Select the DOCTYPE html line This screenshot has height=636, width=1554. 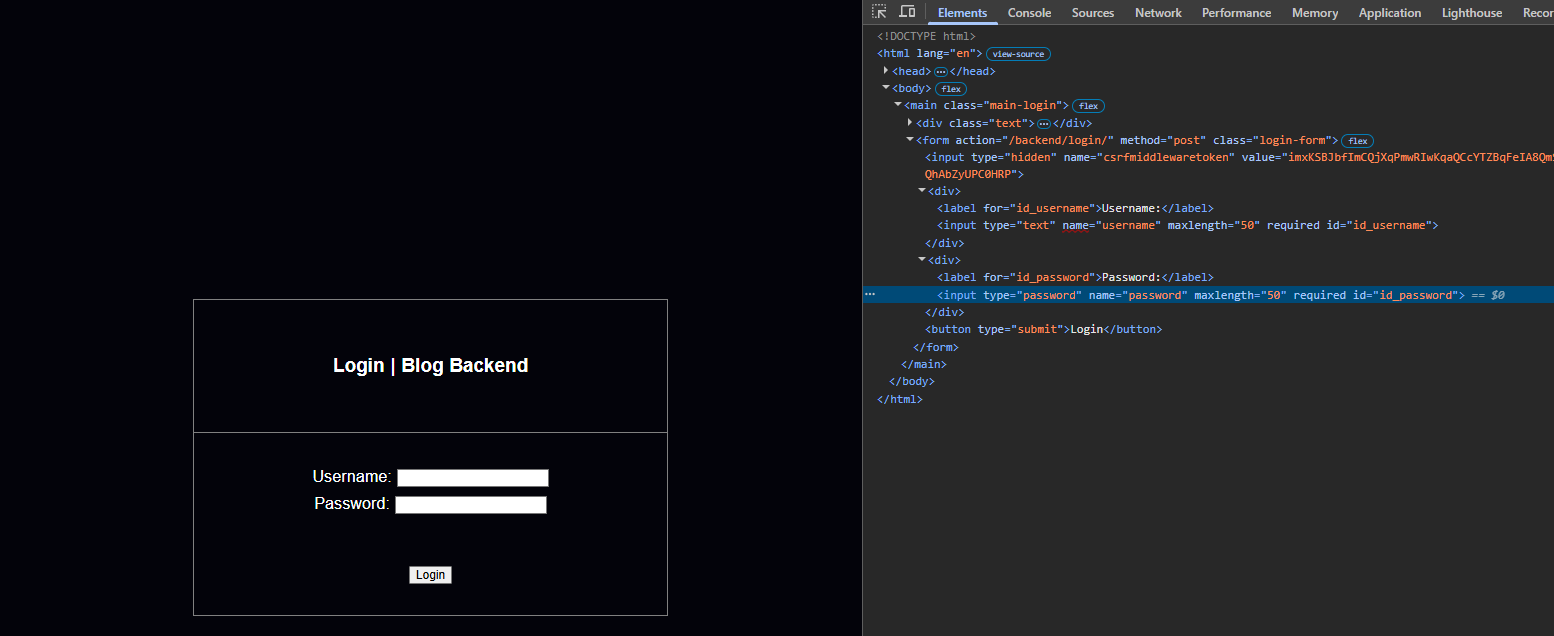[x=926, y=37]
